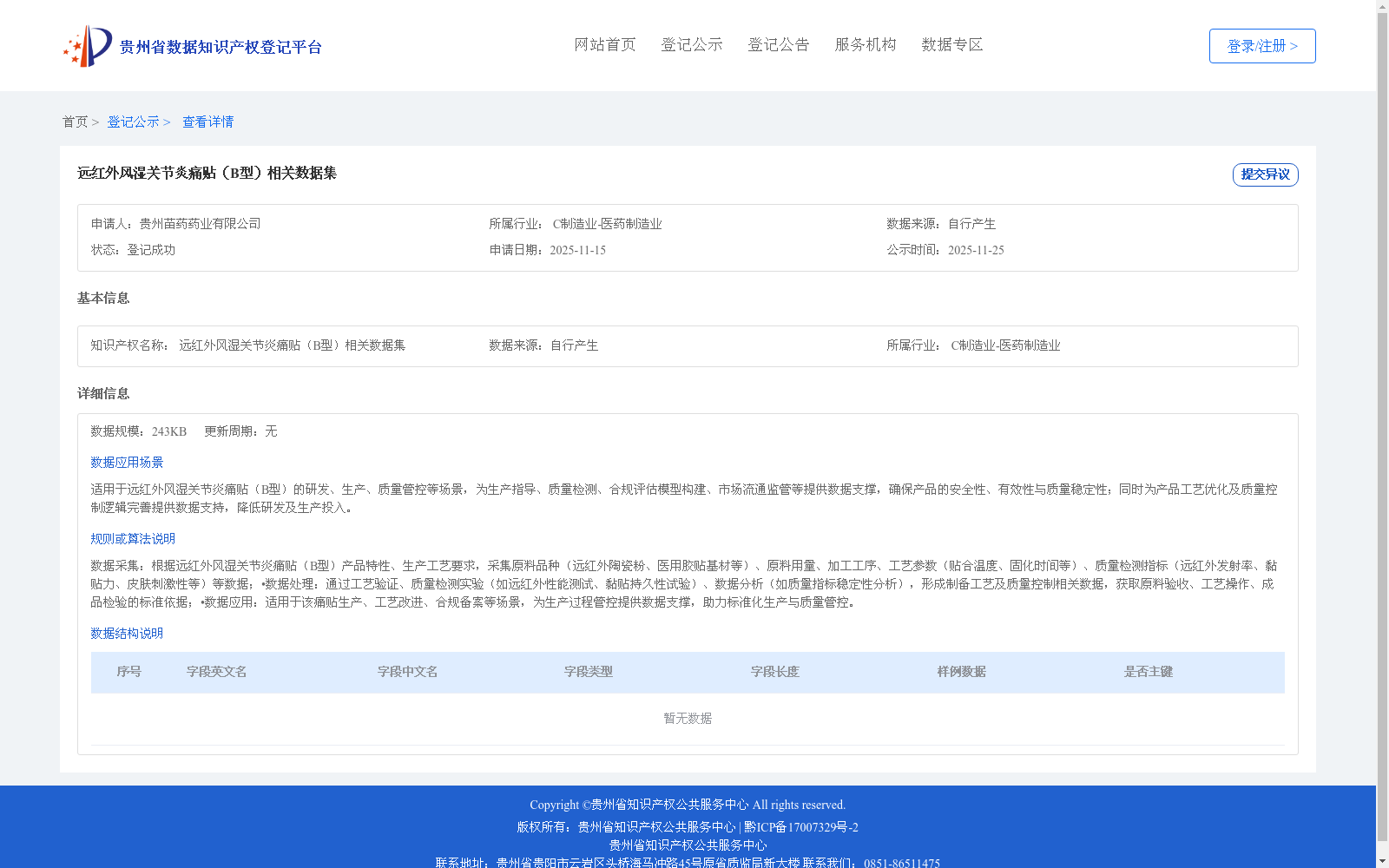Click the 登录/注册 button
The width and height of the screenshot is (1389, 868).
[1261, 45]
